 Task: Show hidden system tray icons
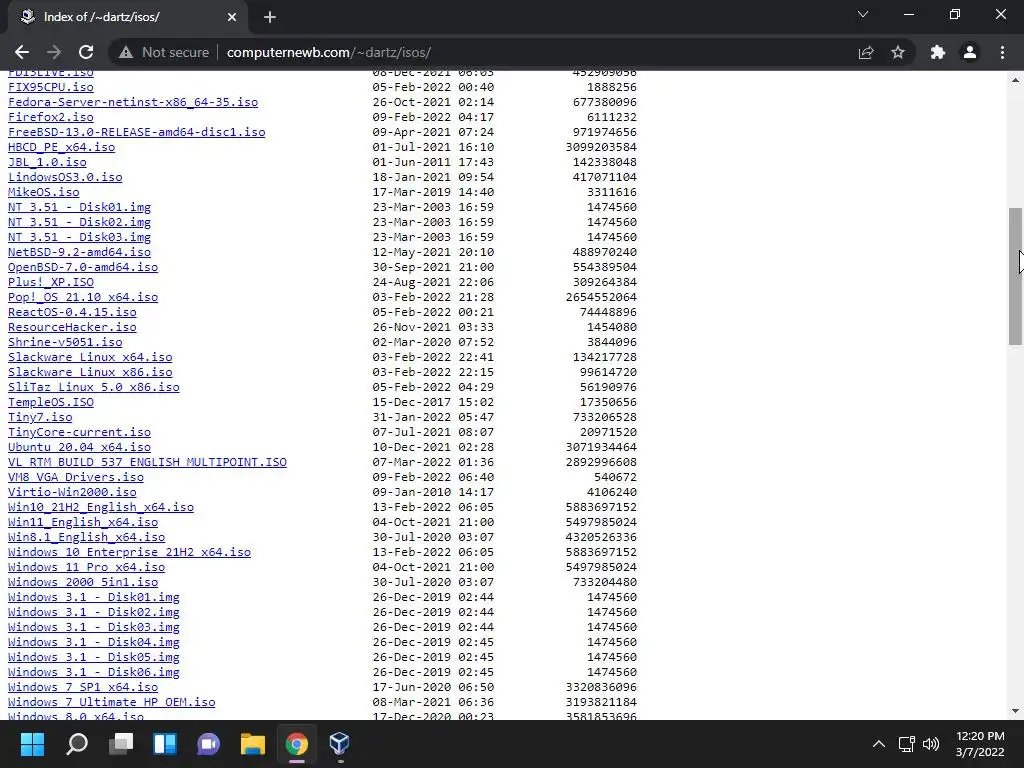click(879, 744)
